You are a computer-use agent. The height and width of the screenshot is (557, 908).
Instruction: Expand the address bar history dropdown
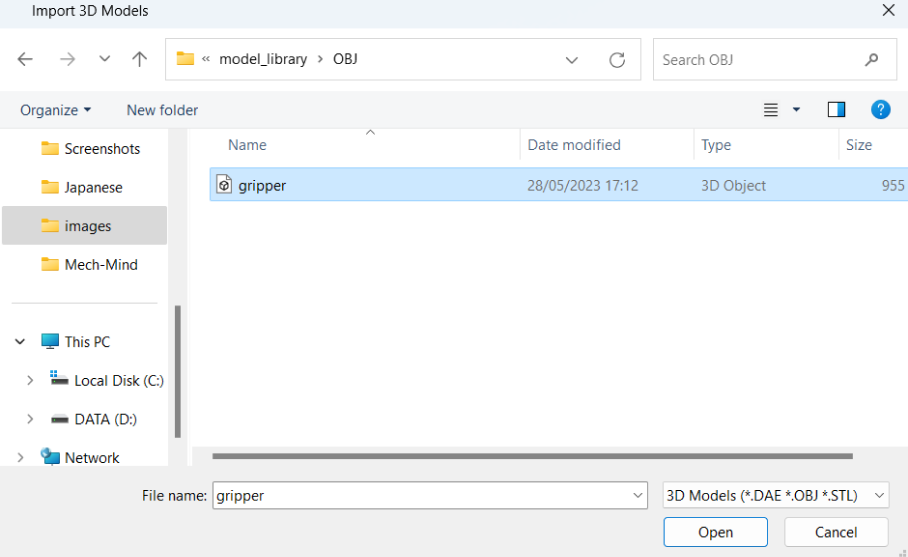(x=572, y=60)
